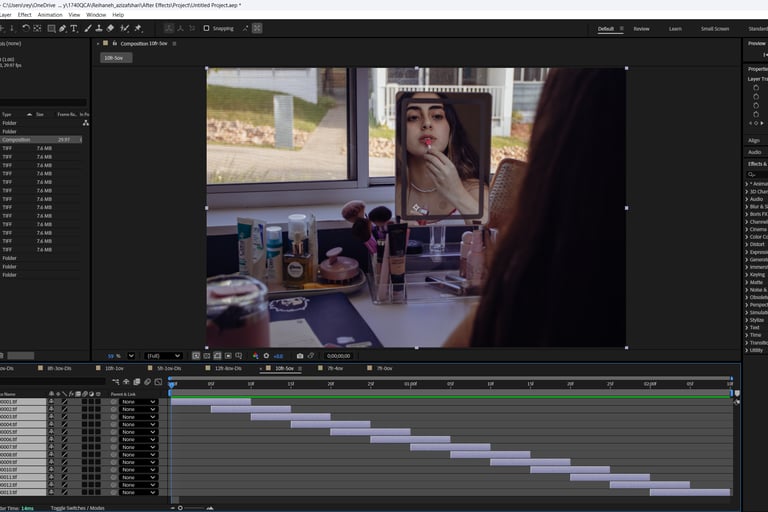Click the Effects & Presets search field
Screen dimensions: 768x512
point(757,174)
